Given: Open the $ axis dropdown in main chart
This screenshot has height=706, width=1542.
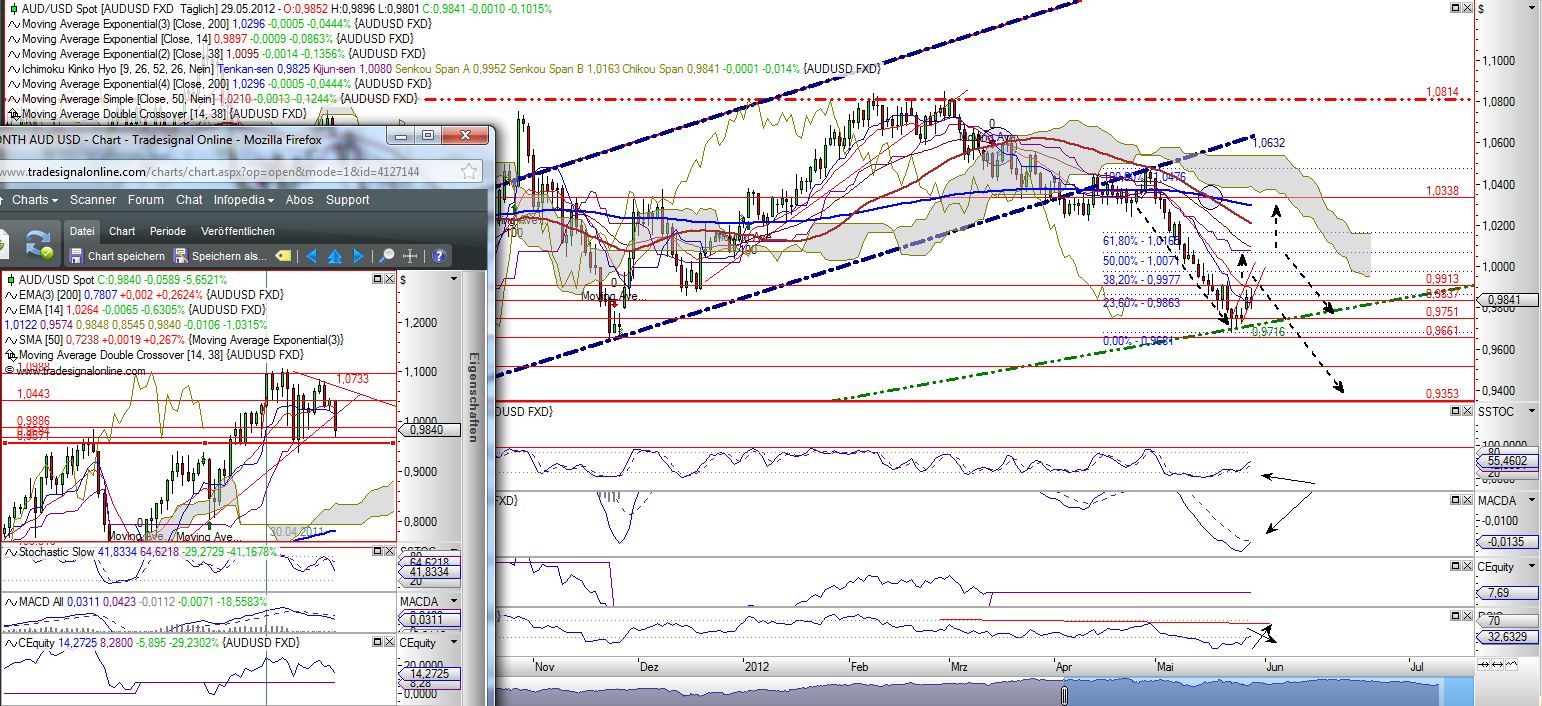Looking at the screenshot, I should pyautogui.click(x=1532, y=8).
